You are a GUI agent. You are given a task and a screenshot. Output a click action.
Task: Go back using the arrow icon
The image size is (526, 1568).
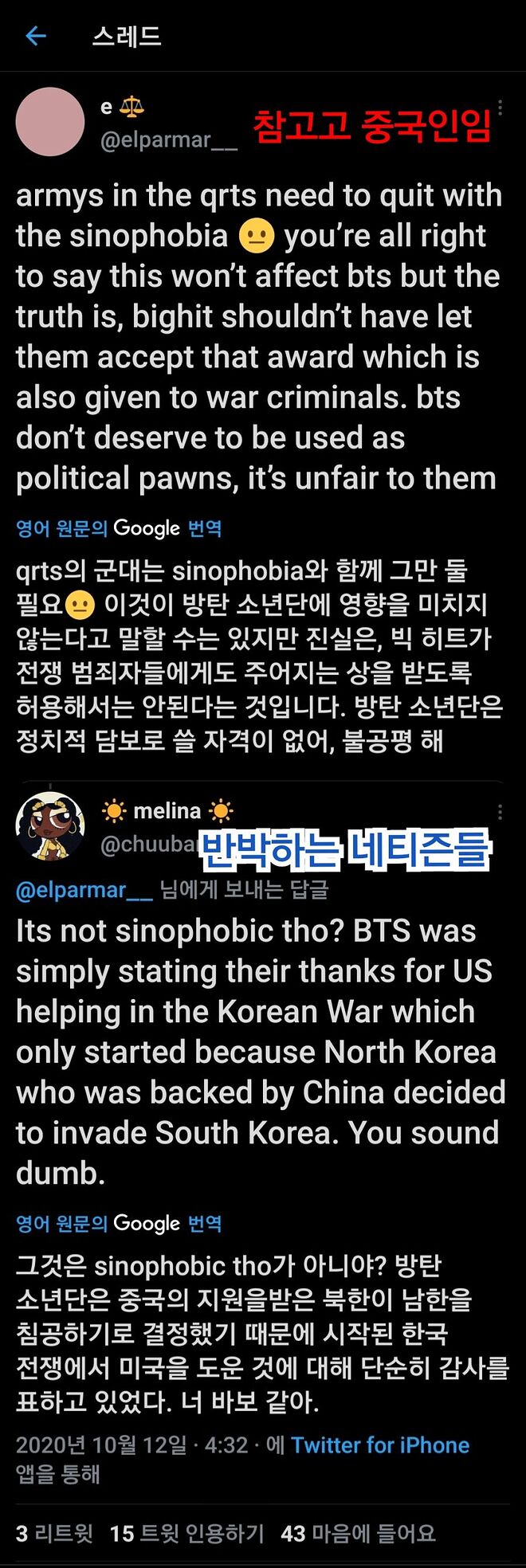point(36,36)
